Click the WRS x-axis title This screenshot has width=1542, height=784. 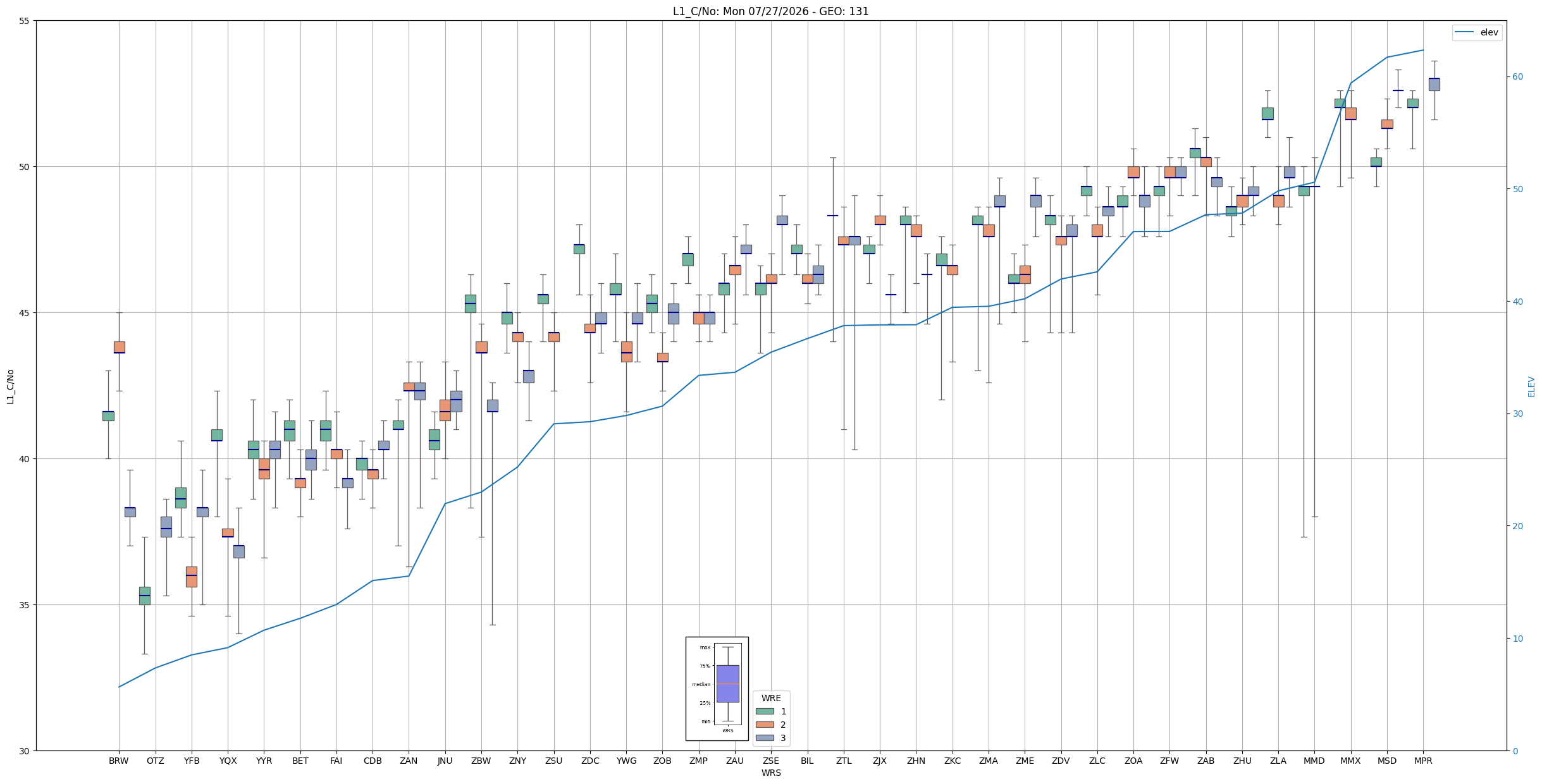771,773
